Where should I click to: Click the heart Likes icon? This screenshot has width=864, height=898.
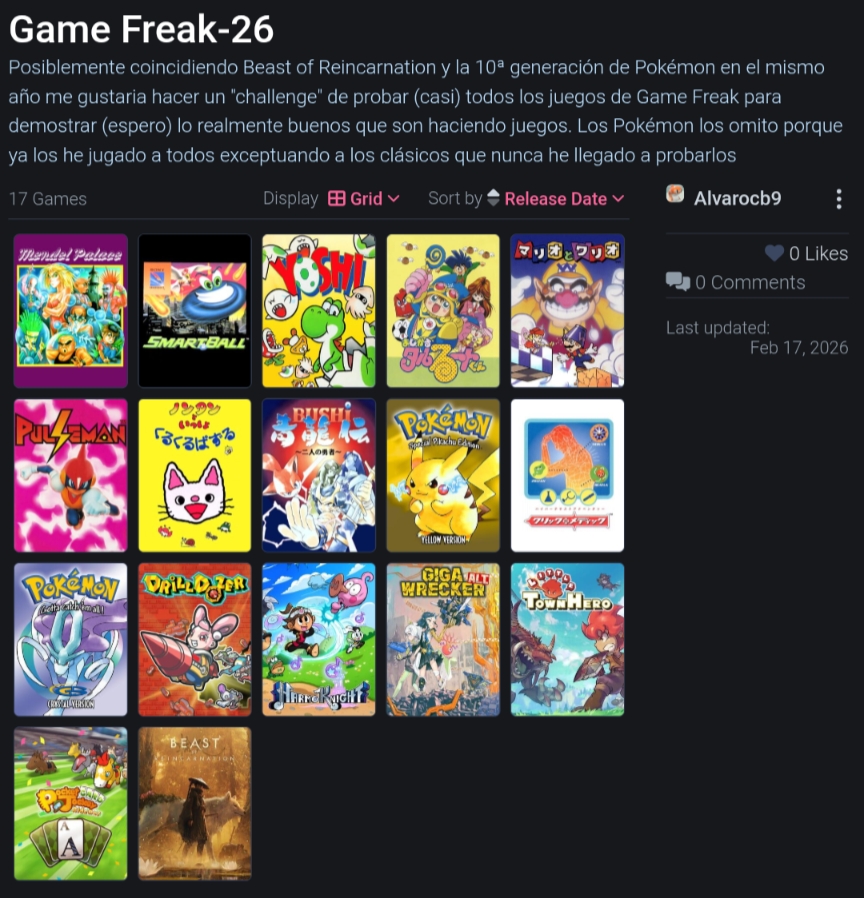click(x=774, y=253)
